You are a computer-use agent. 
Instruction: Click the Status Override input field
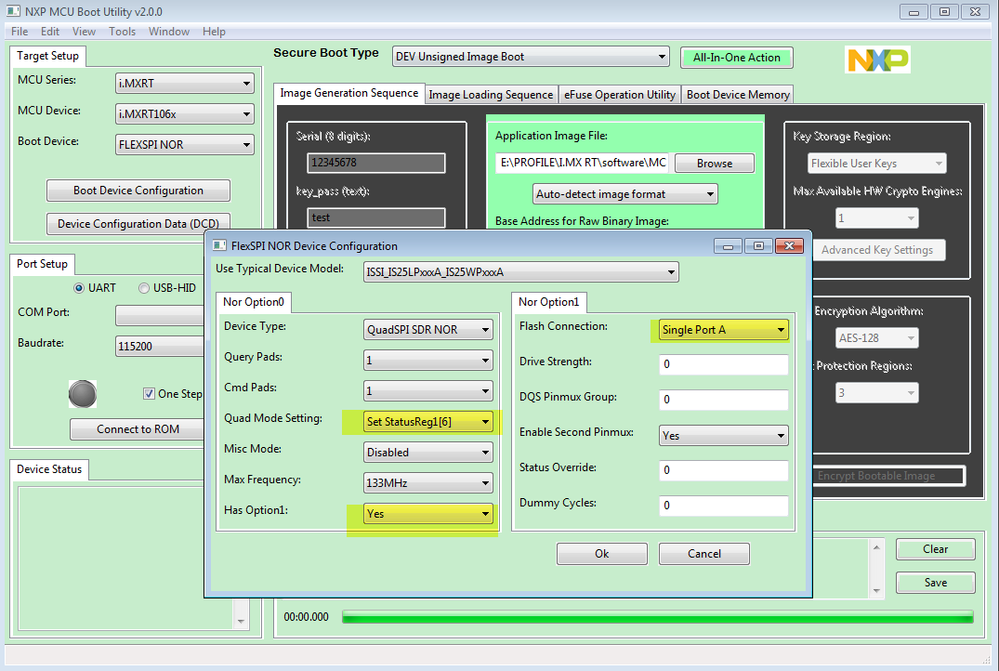click(x=723, y=470)
